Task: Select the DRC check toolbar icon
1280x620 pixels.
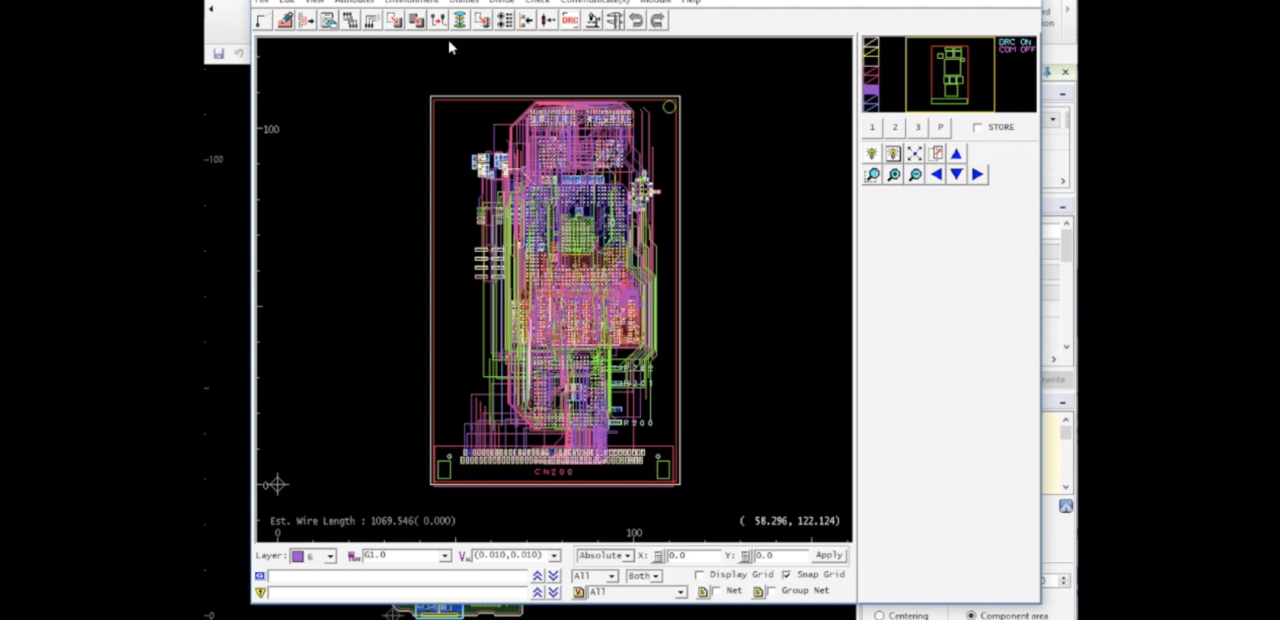Action: (x=569, y=21)
